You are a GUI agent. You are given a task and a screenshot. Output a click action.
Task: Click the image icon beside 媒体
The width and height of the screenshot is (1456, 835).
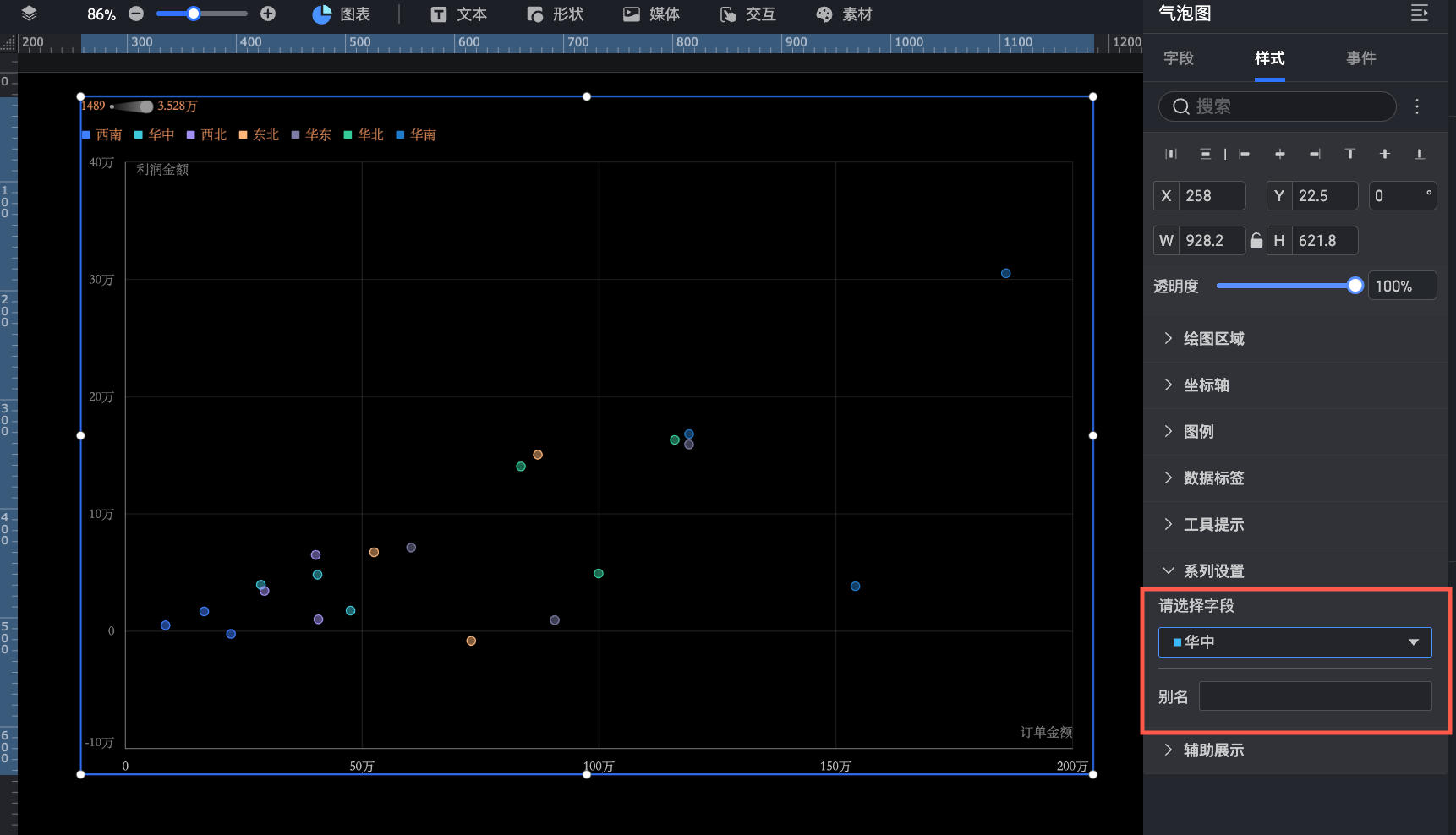pyautogui.click(x=632, y=14)
